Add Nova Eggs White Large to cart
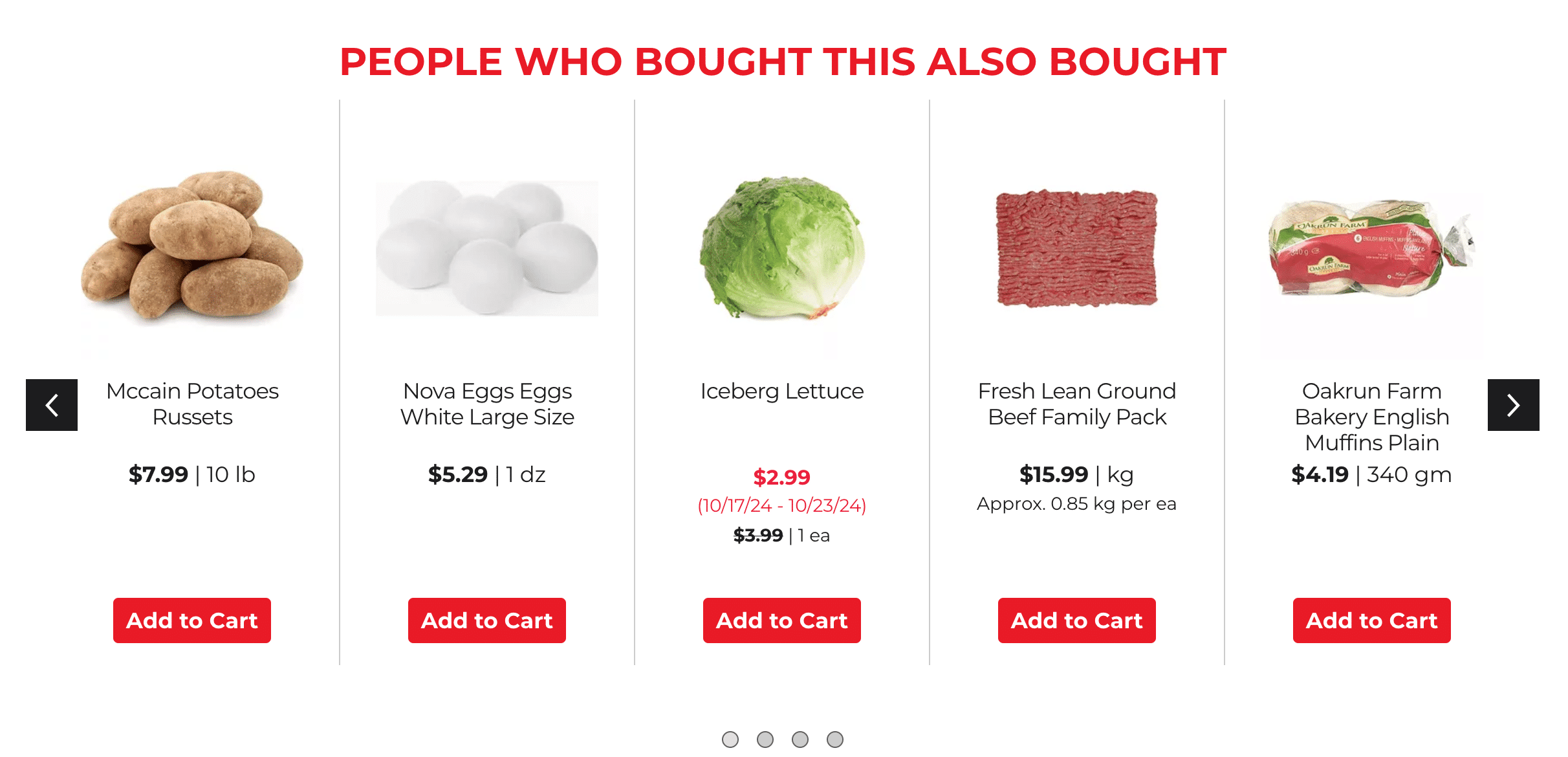Image resolution: width=1568 pixels, height=757 pixels. click(487, 620)
